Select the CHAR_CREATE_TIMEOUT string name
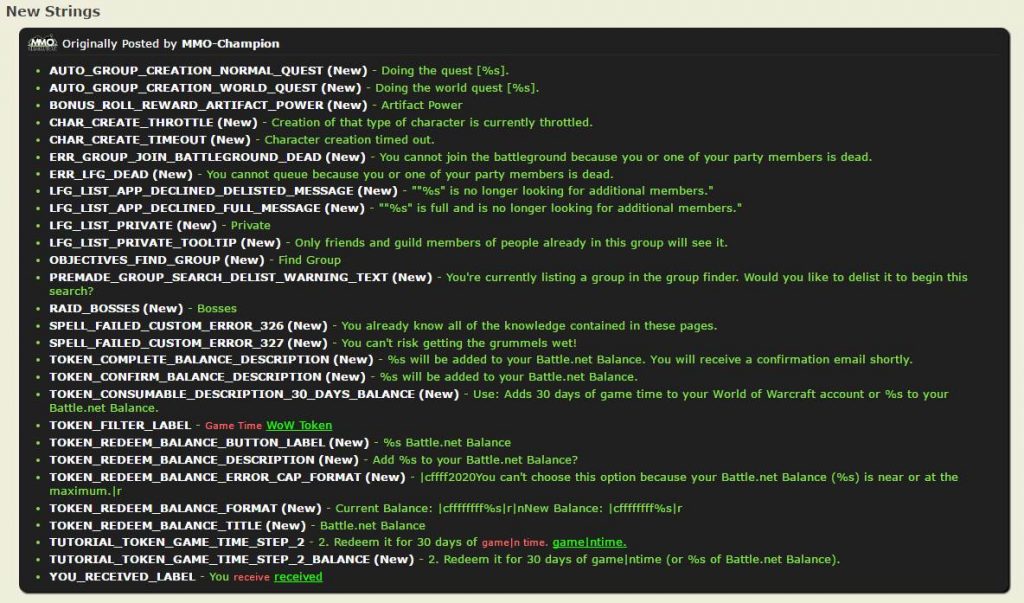 [x=127, y=140]
